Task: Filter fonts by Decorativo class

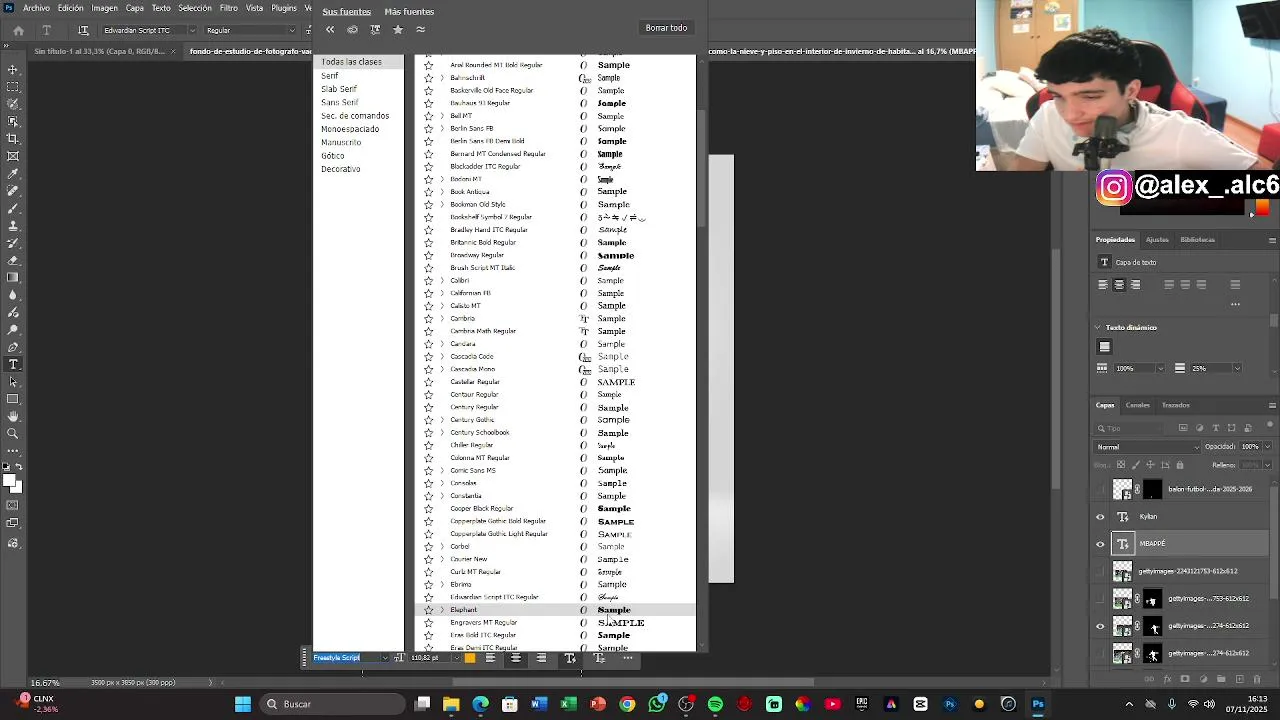Action: click(341, 169)
